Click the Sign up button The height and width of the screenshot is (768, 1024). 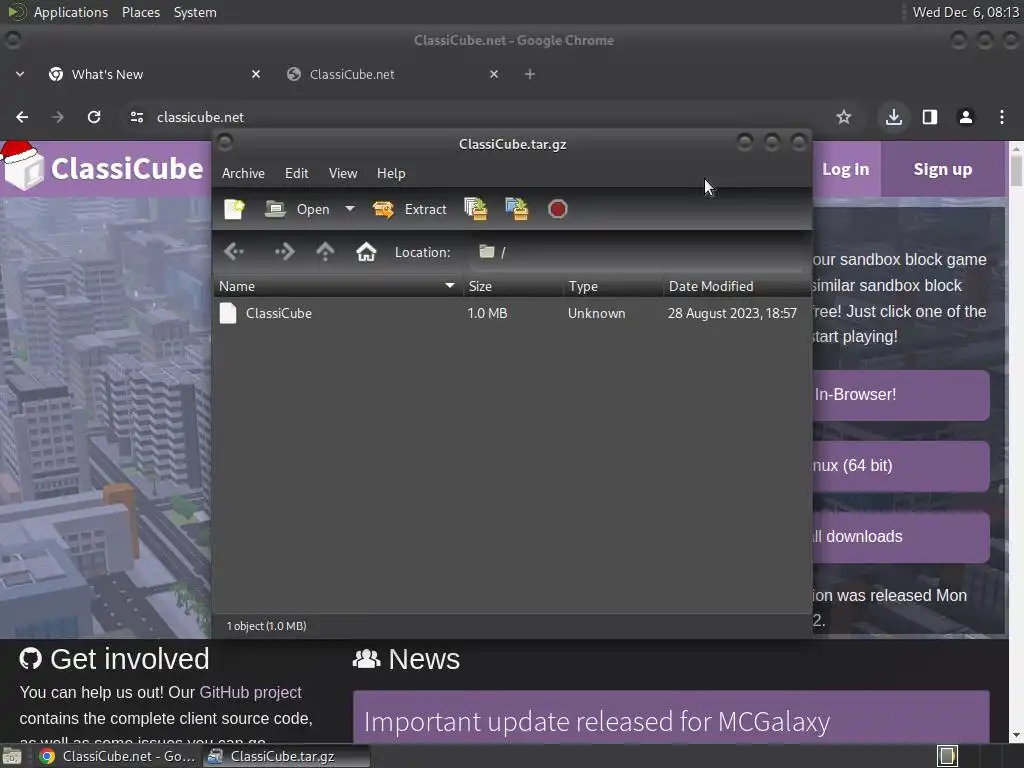click(942, 169)
